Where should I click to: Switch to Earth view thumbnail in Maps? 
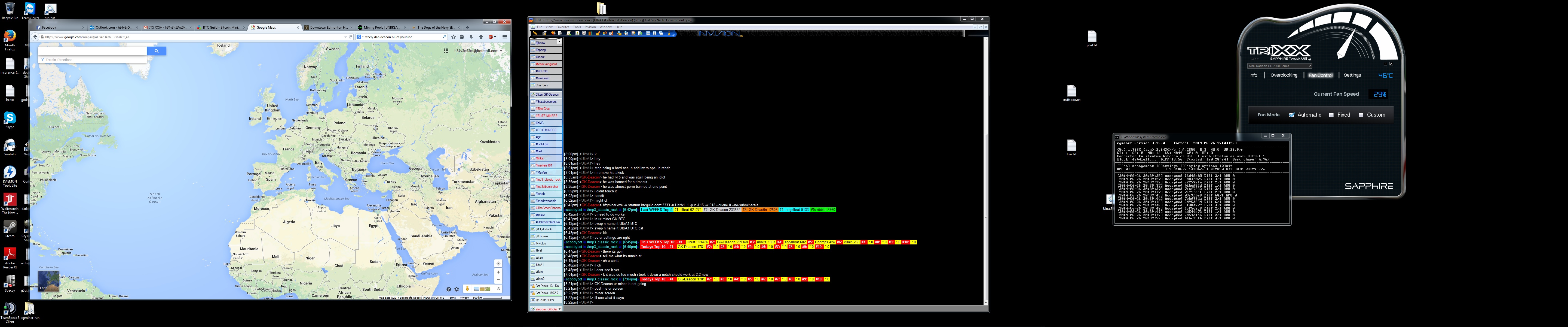pyautogui.click(x=48, y=281)
